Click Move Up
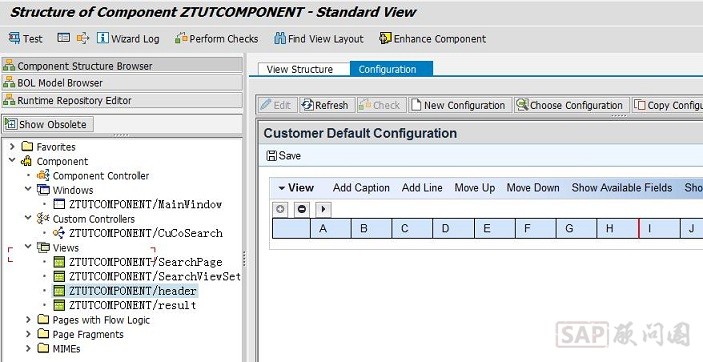This screenshot has width=703, height=362. tap(474, 188)
